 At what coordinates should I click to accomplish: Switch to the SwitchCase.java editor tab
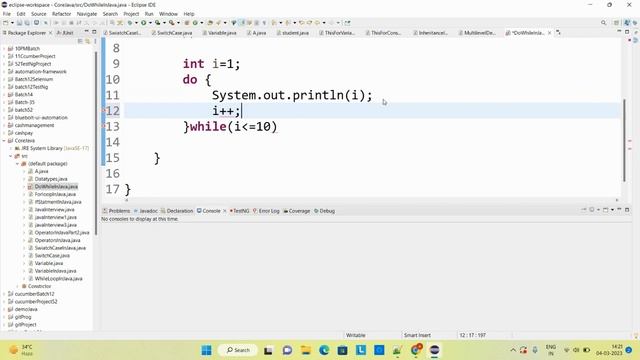[171, 33]
